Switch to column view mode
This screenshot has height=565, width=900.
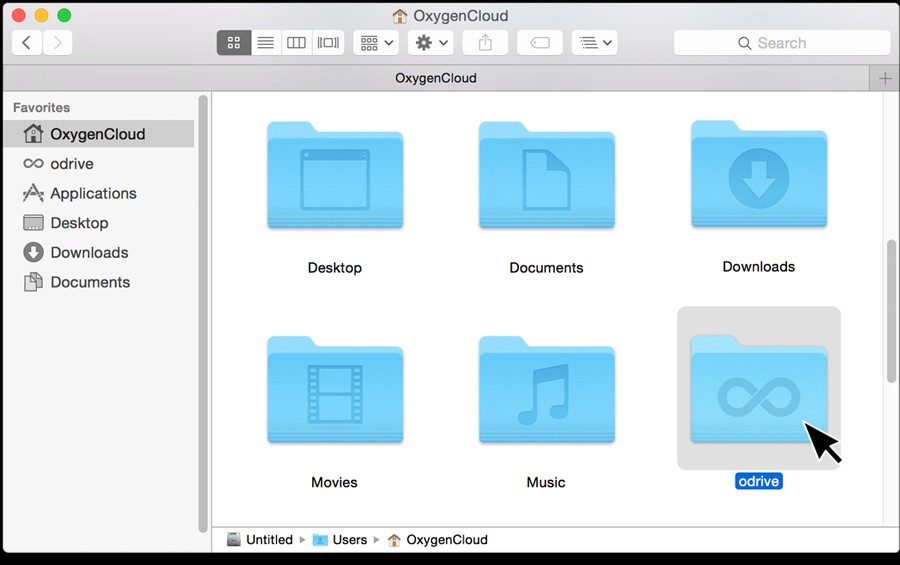(x=296, y=43)
